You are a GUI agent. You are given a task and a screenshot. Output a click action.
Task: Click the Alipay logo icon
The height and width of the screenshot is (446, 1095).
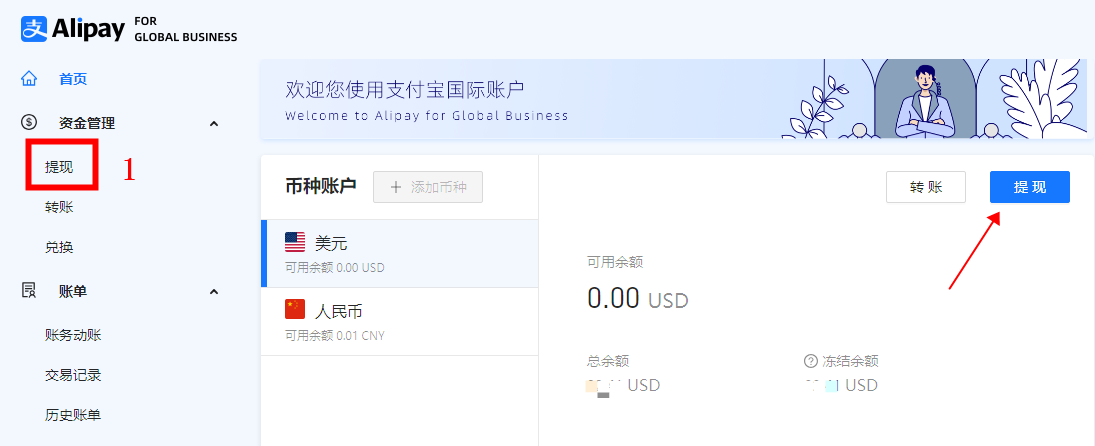click(35, 28)
